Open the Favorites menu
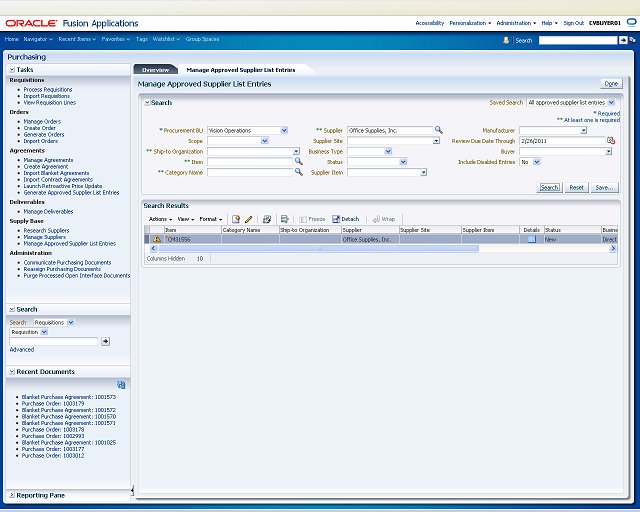640x512 pixels. 116,39
